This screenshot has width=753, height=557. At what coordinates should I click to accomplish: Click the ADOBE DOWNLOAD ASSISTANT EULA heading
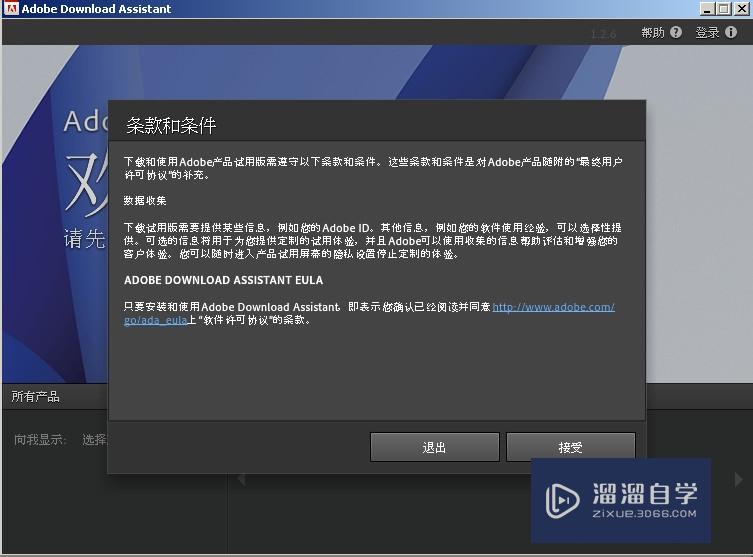[223, 280]
